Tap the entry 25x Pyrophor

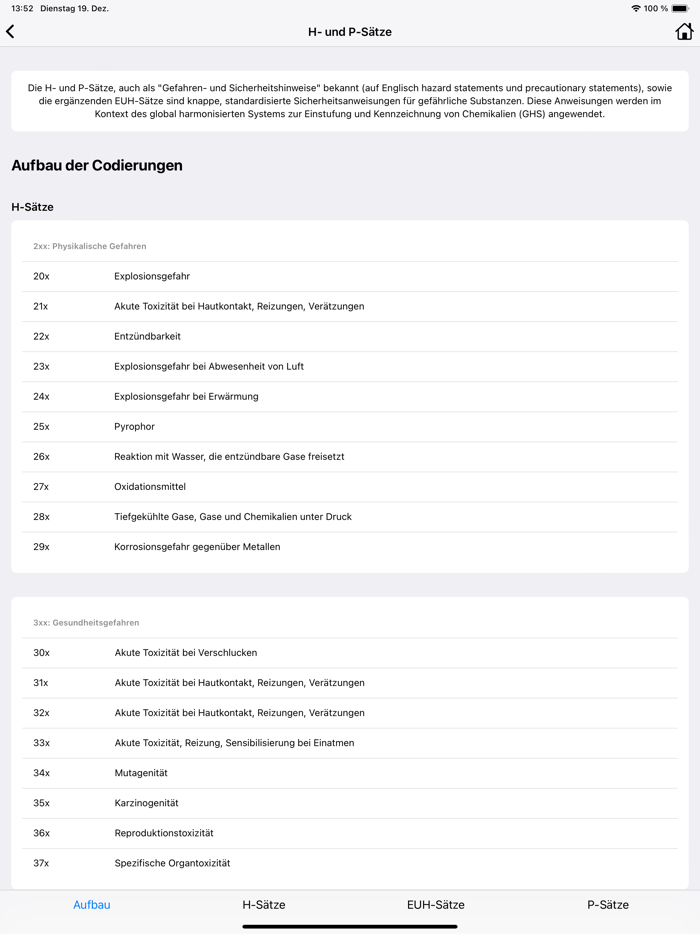(350, 426)
